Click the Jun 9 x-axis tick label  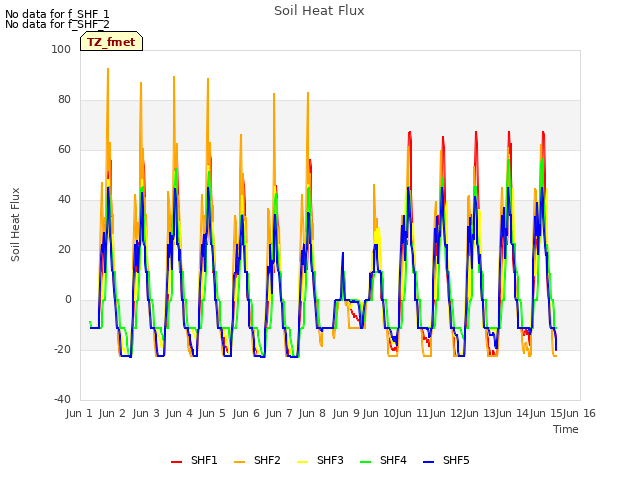pyautogui.click(x=346, y=413)
